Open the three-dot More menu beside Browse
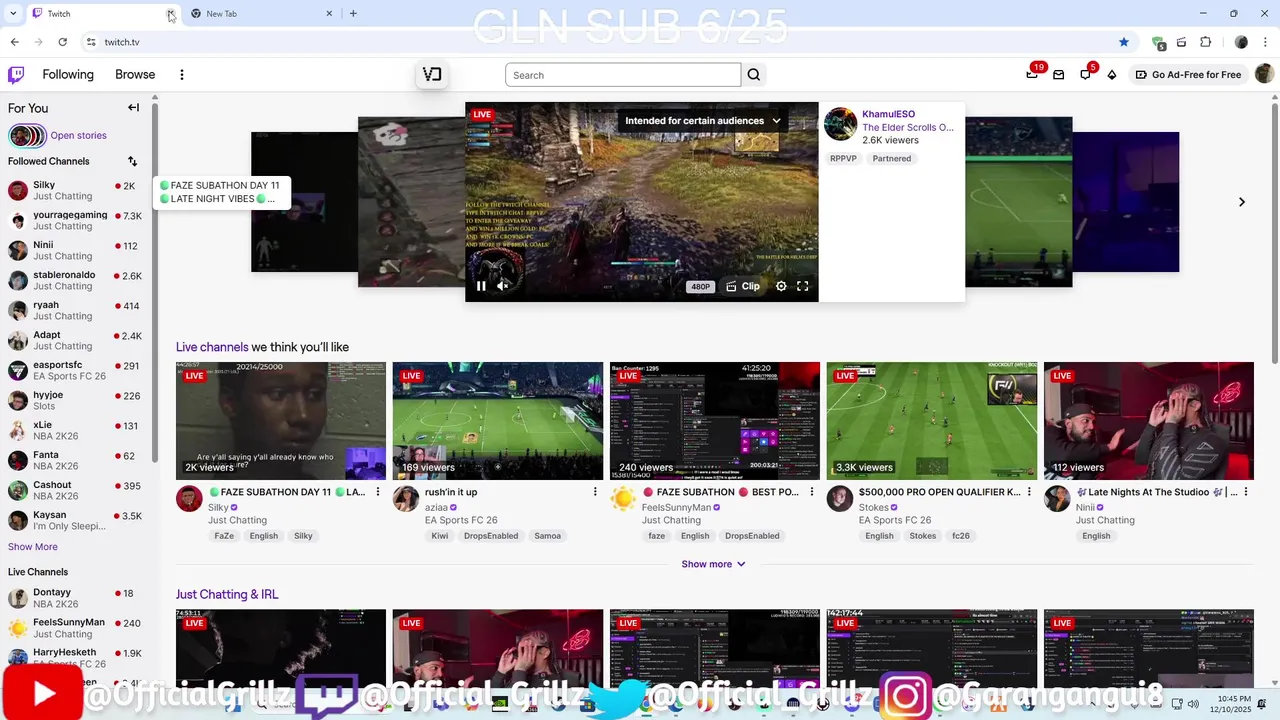This screenshot has height=720, width=1280. [181, 75]
